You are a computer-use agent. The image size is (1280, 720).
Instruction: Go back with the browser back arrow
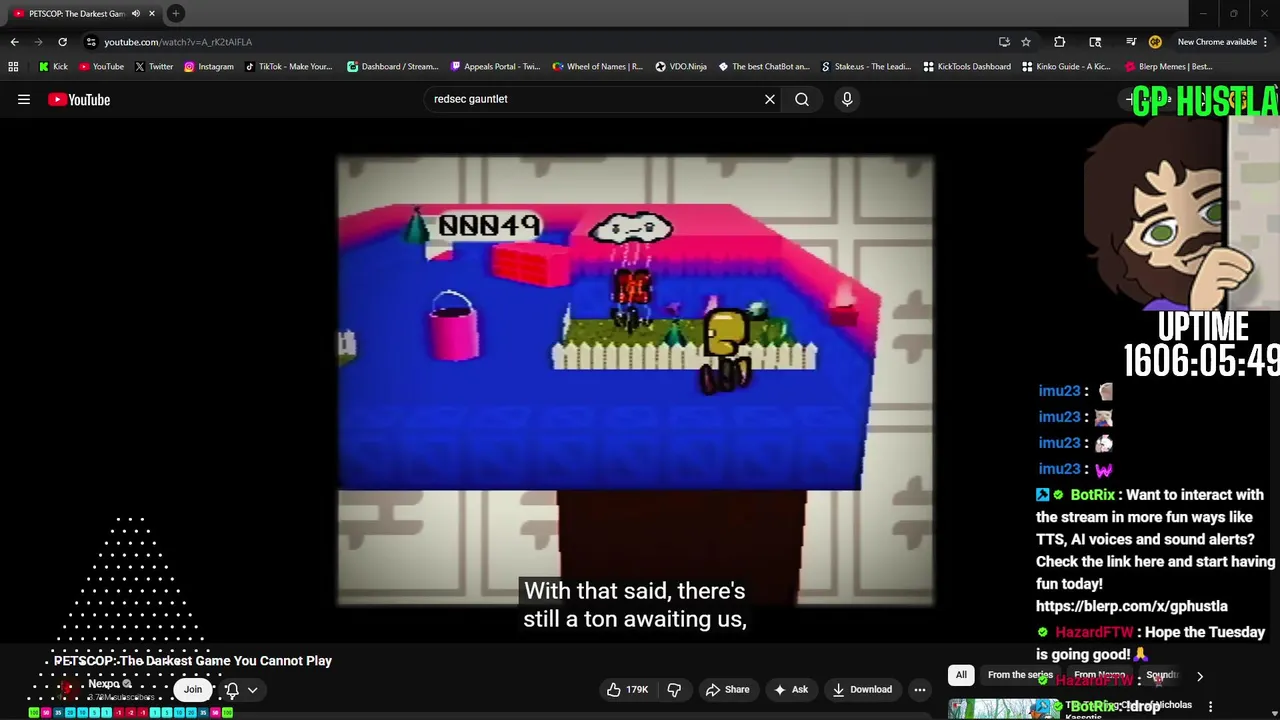coord(14,42)
